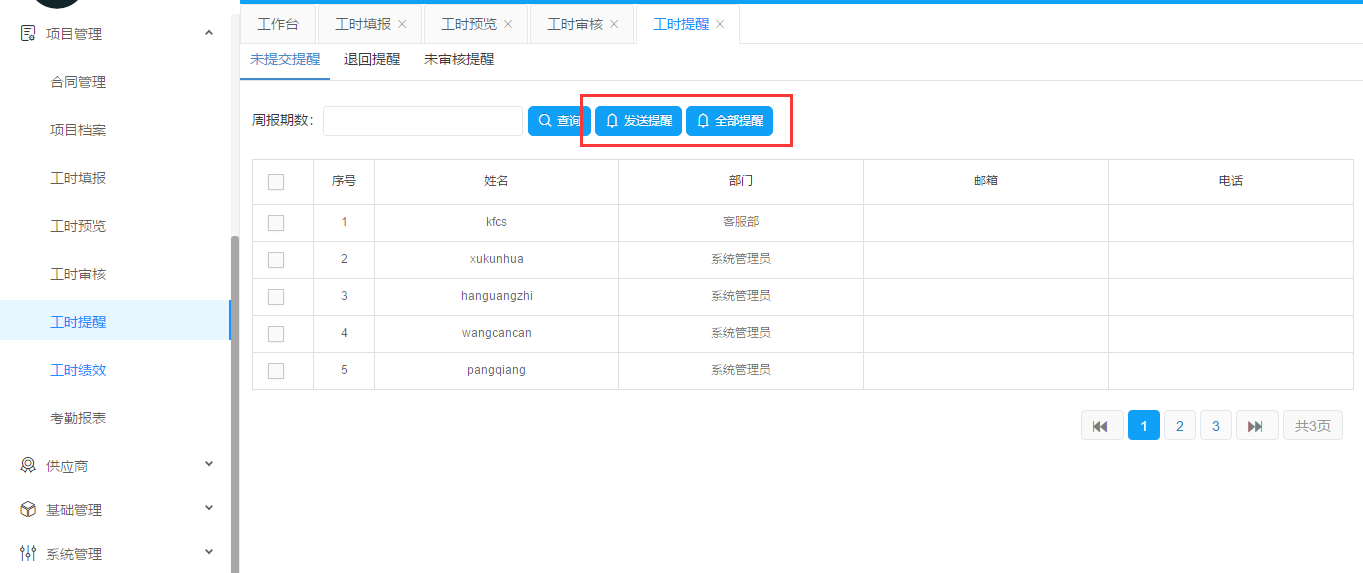Tick the checkbox for wangcancan
The image size is (1363, 573).
[x=276, y=334]
